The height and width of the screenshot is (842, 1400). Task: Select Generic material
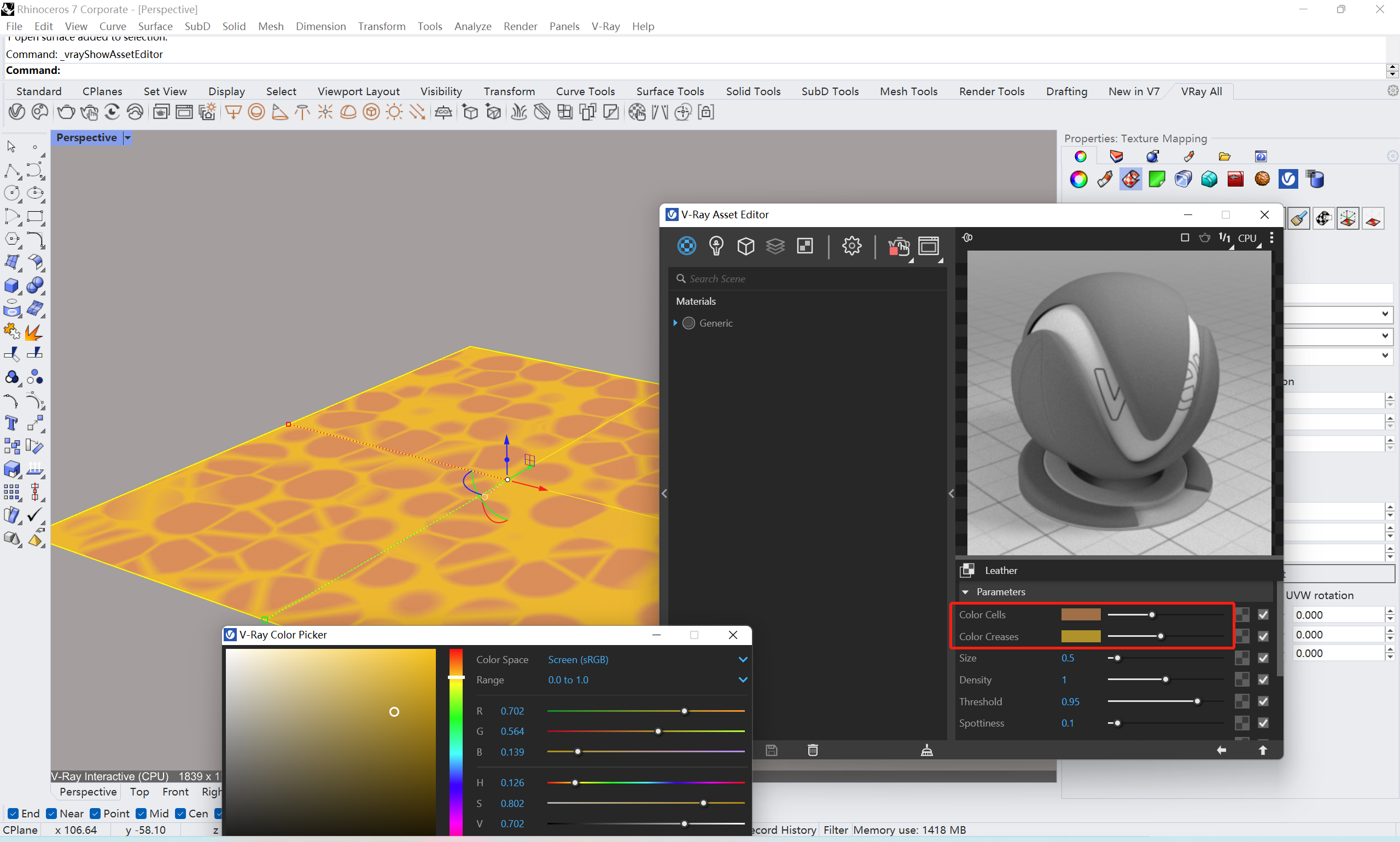pyautogui.click(x=716, y=323)
